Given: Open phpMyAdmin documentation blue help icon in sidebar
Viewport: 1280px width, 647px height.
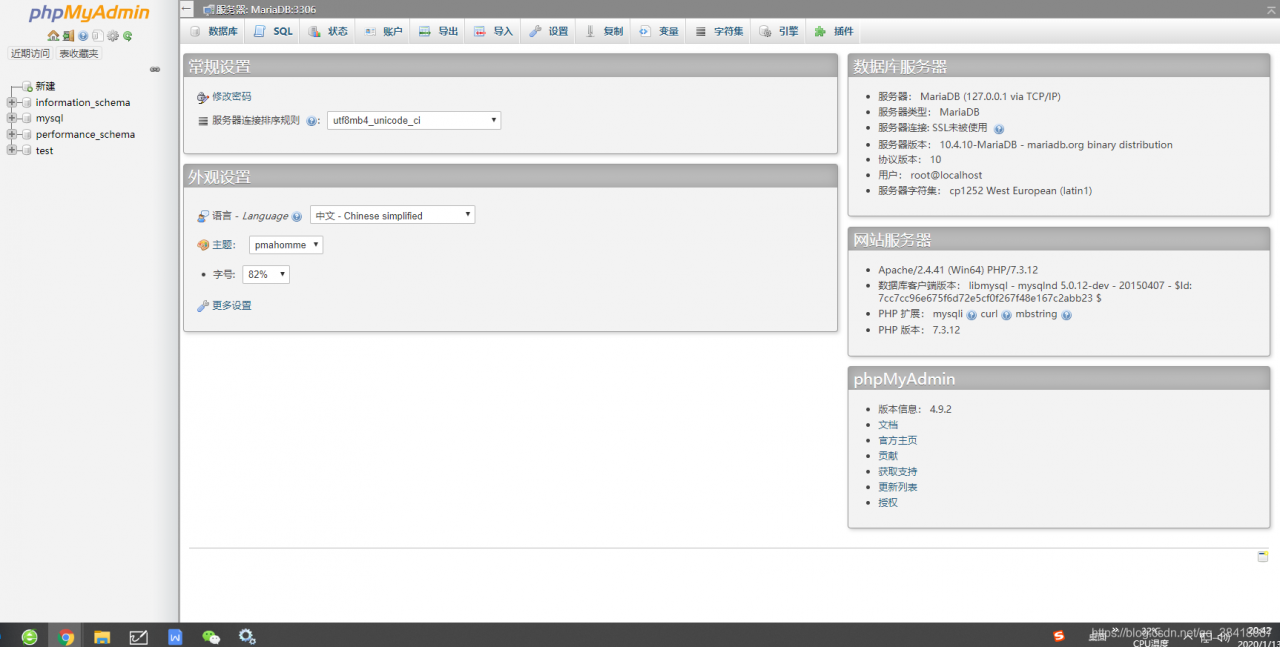Looking at the screenshot, I should point(83,36).
